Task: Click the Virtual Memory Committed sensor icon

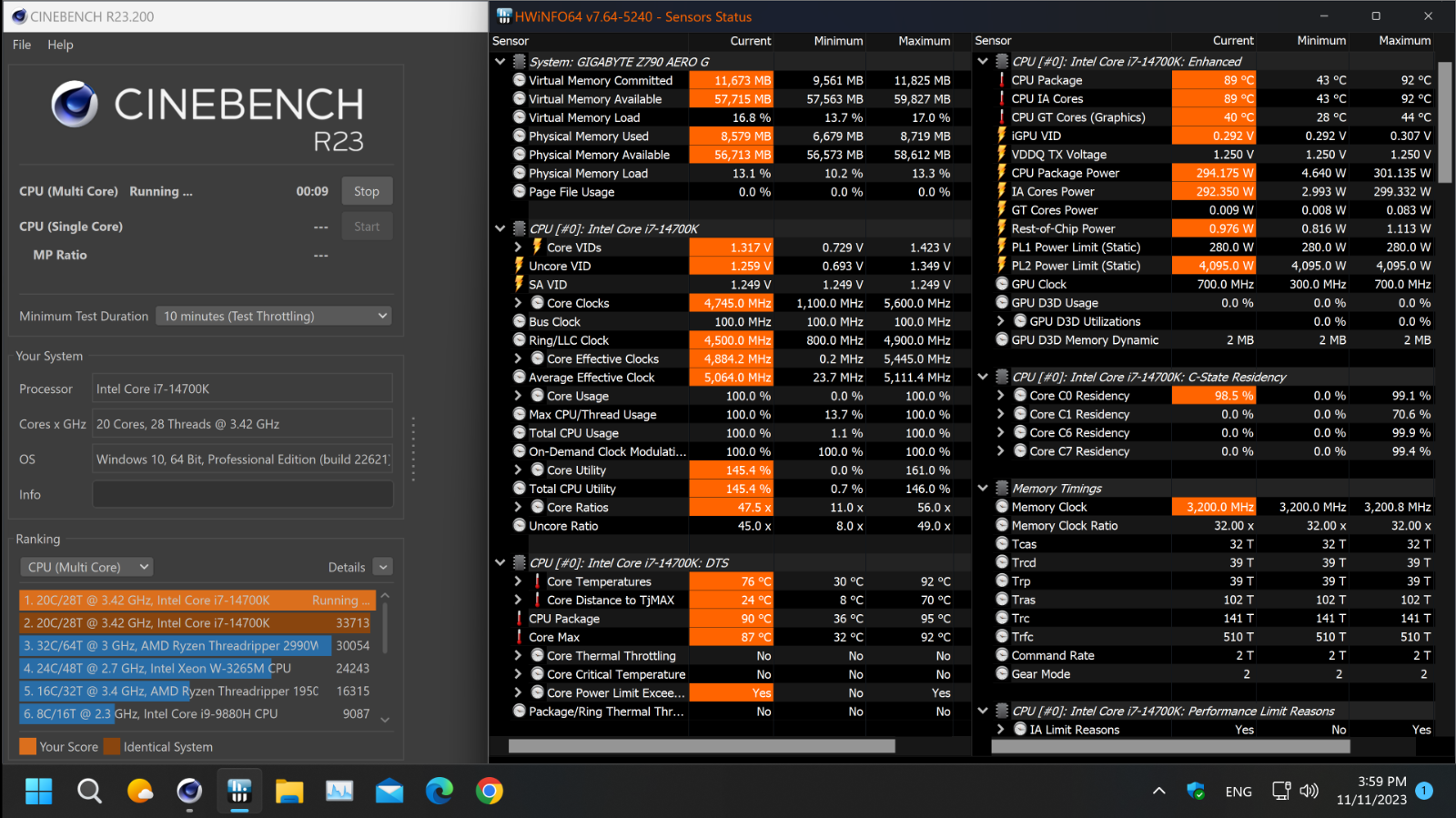Action: [520, 80]
